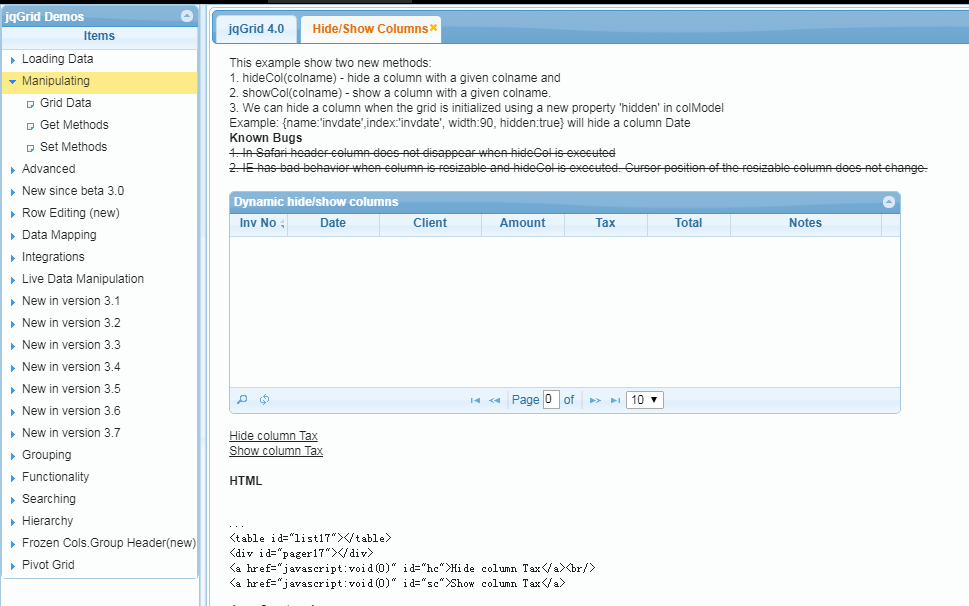
Task: Sort by the Total column header
Action: [688, 223]
